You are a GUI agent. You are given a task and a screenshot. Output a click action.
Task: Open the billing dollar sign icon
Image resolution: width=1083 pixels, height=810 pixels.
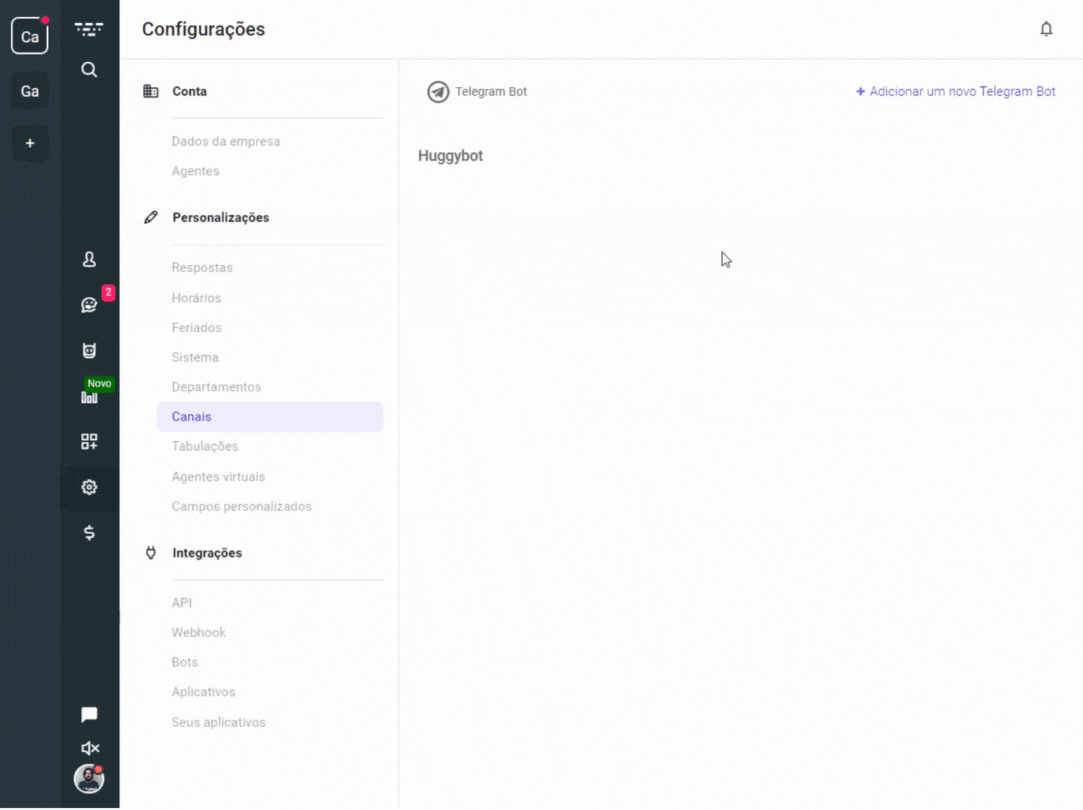(89, 533)
